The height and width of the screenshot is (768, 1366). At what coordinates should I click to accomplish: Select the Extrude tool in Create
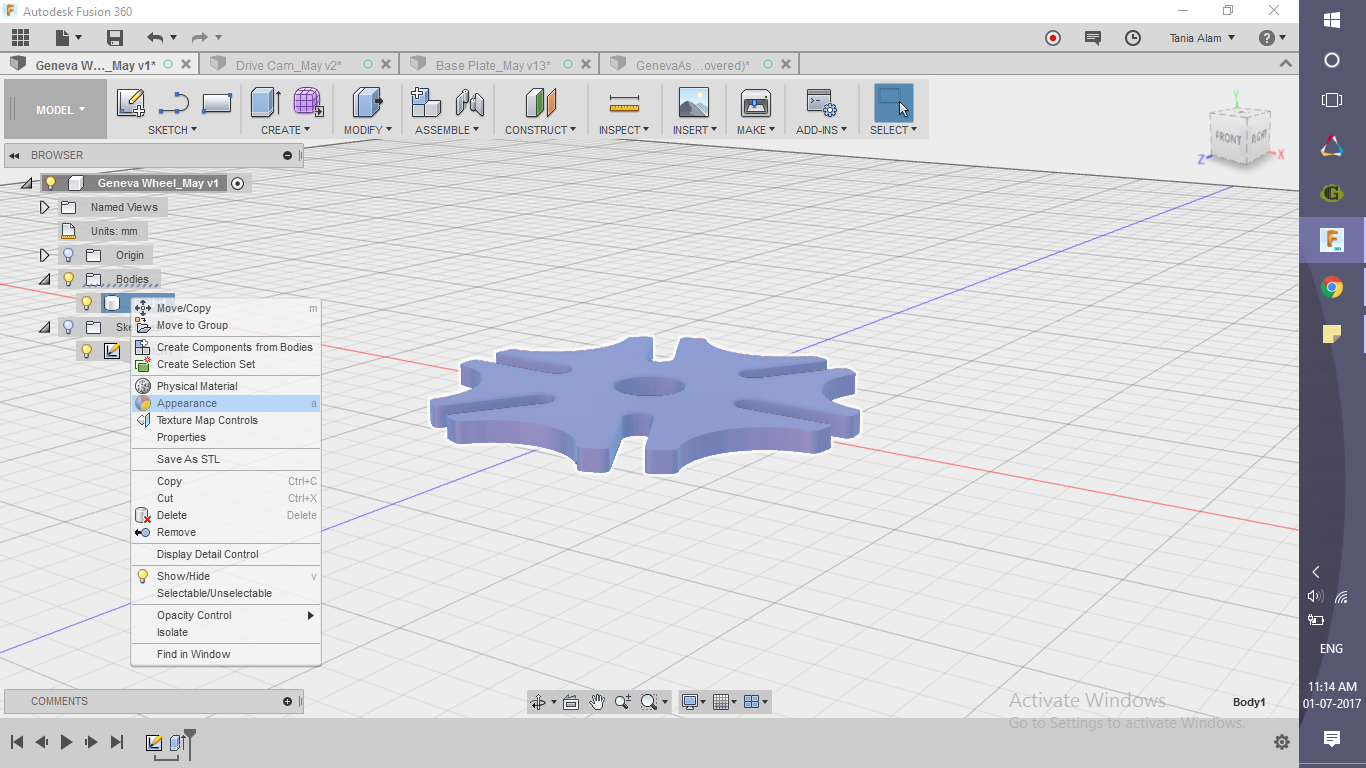click(x=265, y=103)
